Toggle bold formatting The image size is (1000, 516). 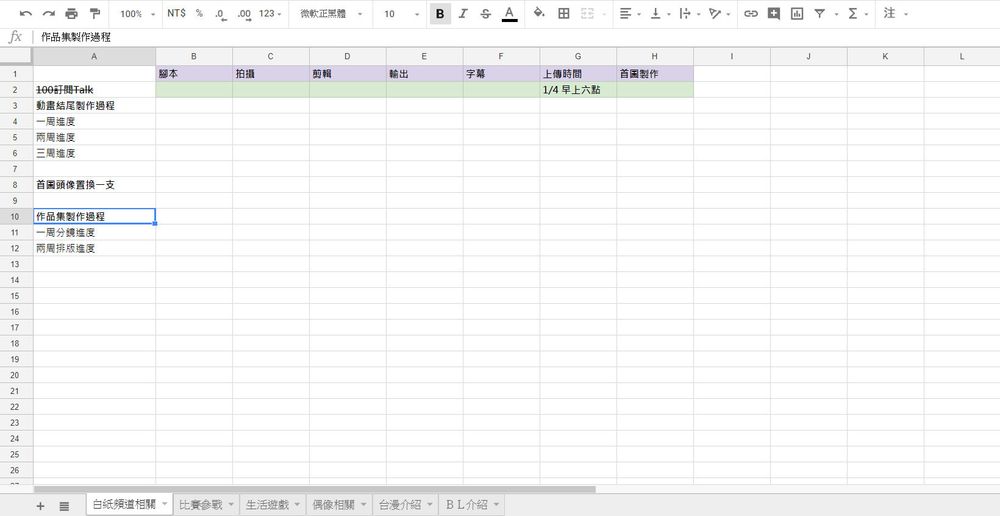[x=440, y=14]
